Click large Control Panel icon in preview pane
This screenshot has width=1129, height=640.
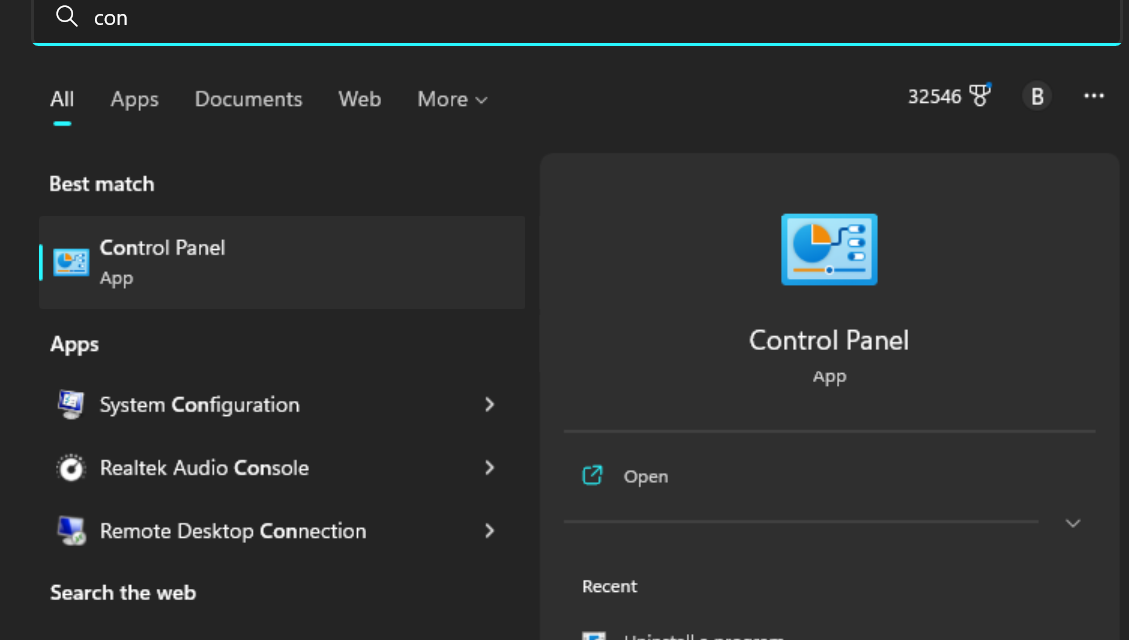pyautogui.click(x=828, y=249)
